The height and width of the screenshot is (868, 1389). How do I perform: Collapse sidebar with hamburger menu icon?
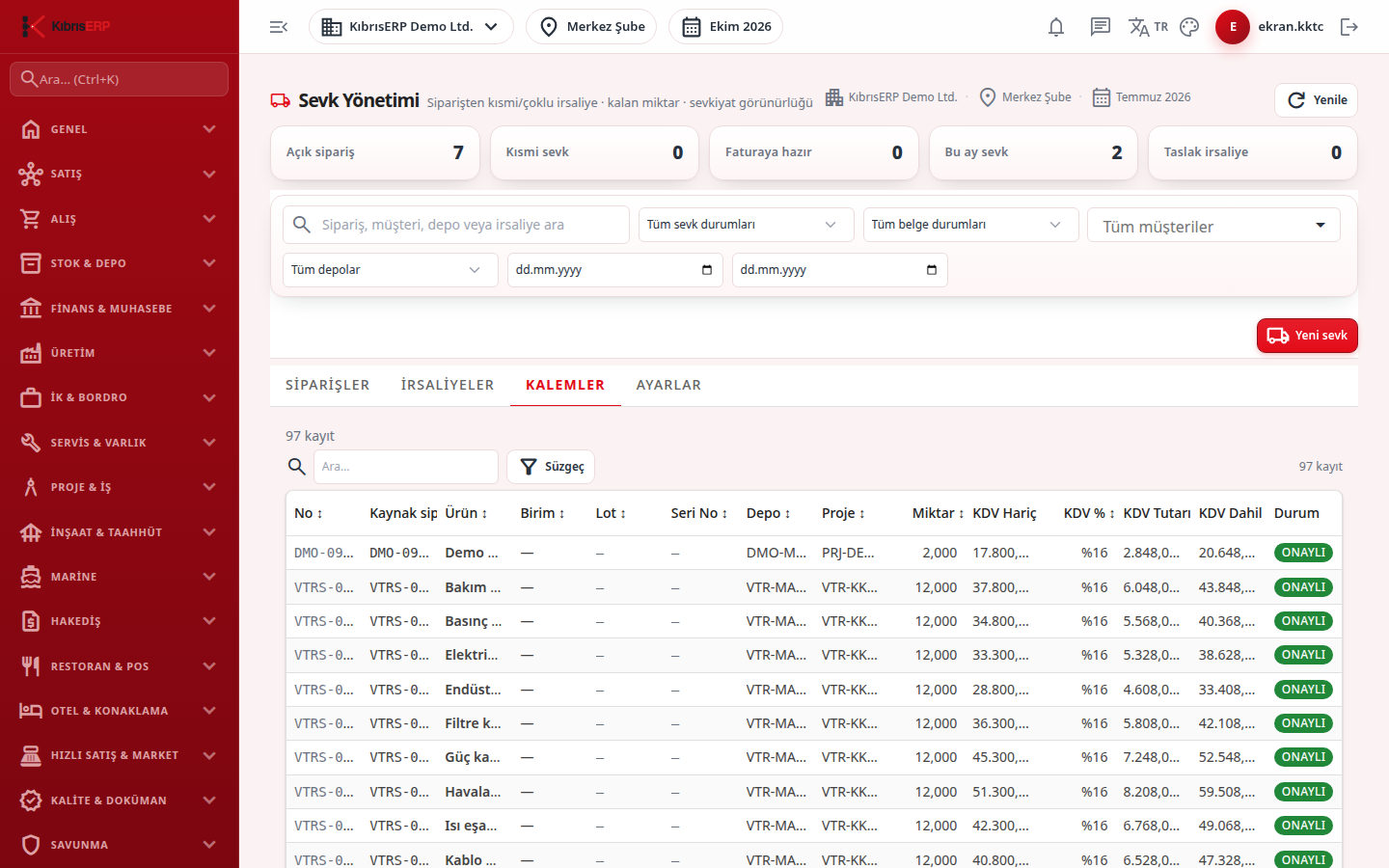279,27
